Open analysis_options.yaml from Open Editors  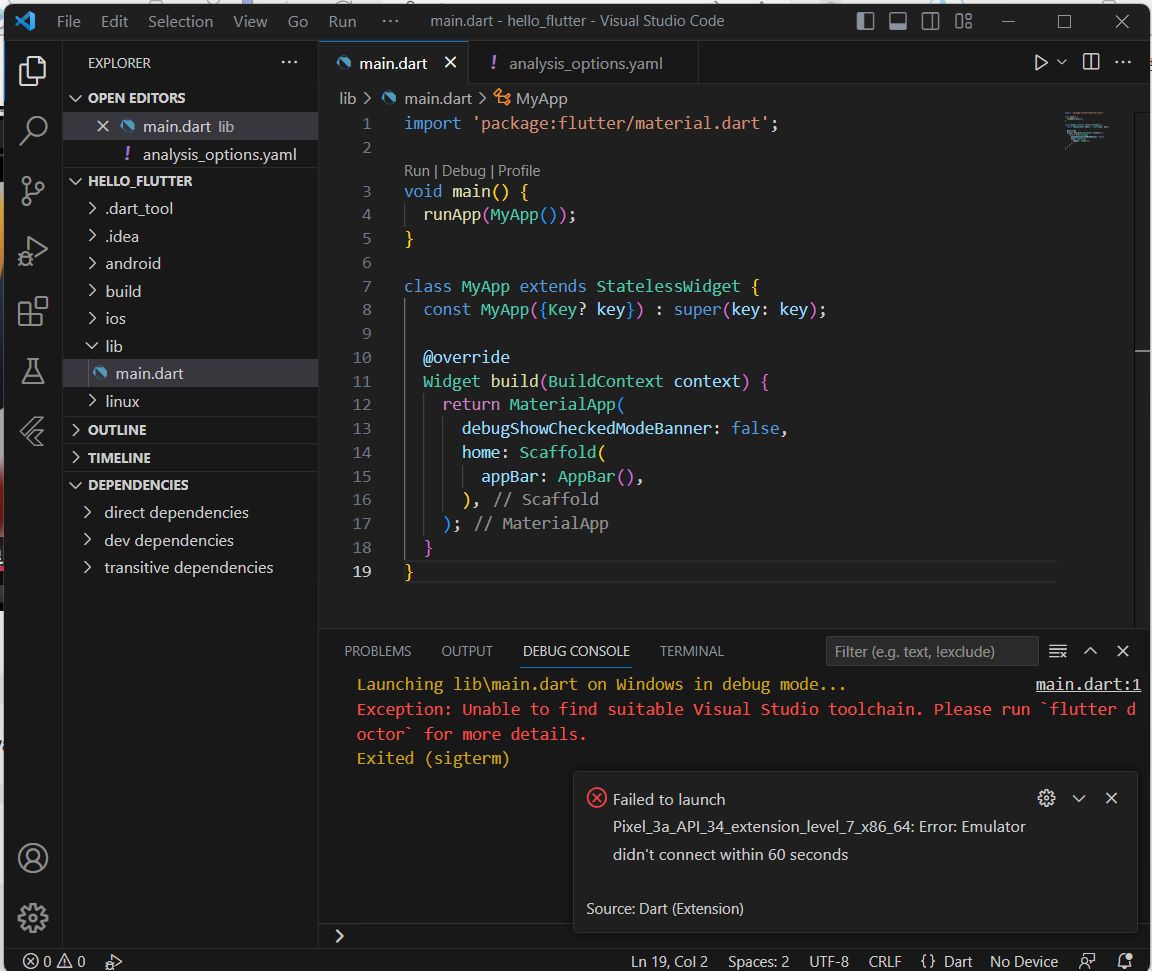pos(190,154)
